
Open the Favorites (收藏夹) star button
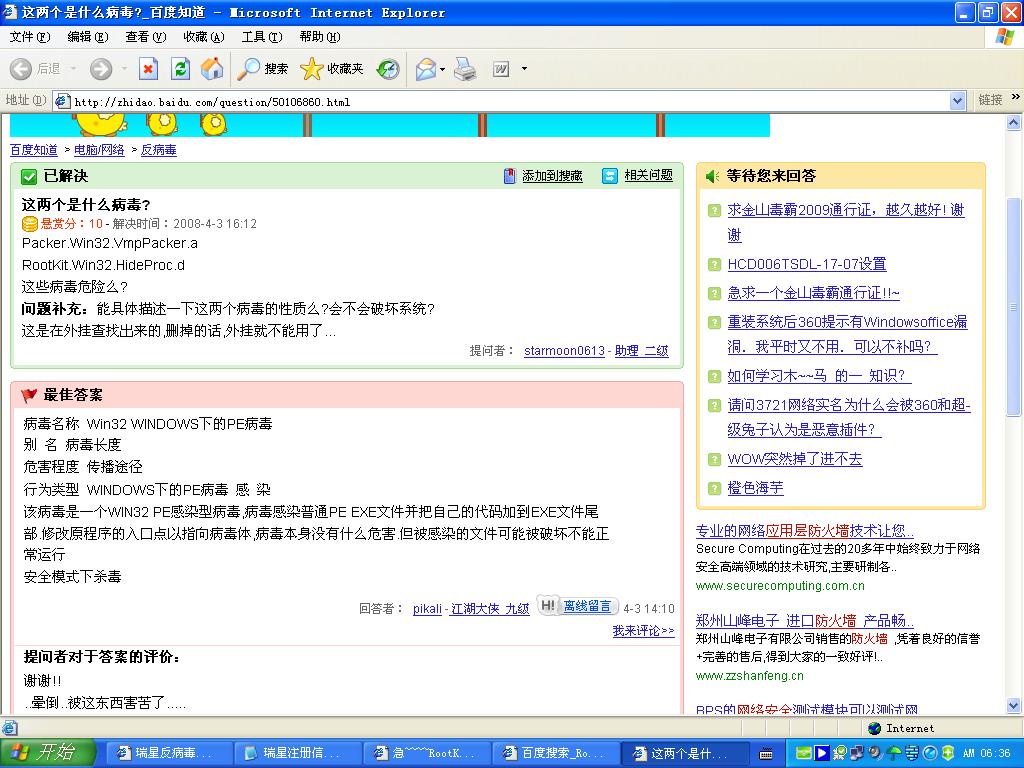pyautogui.click(x=332, y=69)
